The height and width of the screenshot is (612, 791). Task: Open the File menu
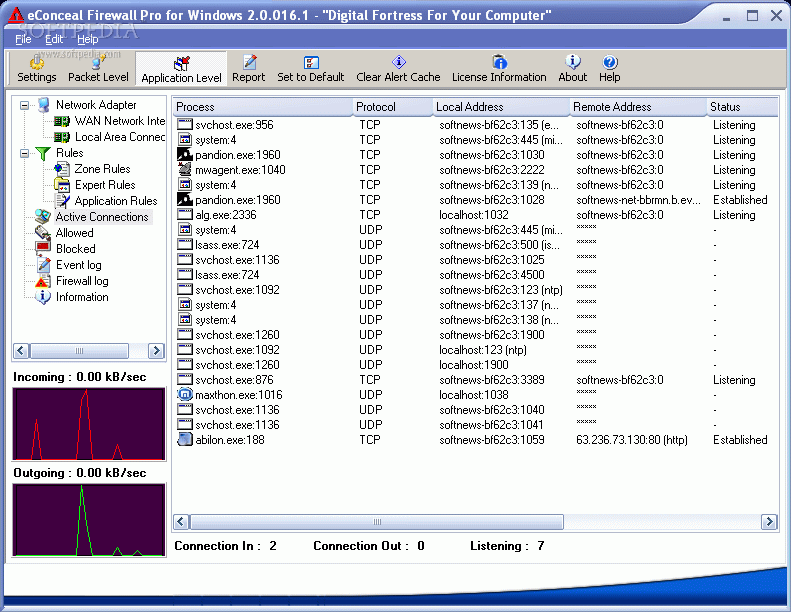[x=23, y=39]
